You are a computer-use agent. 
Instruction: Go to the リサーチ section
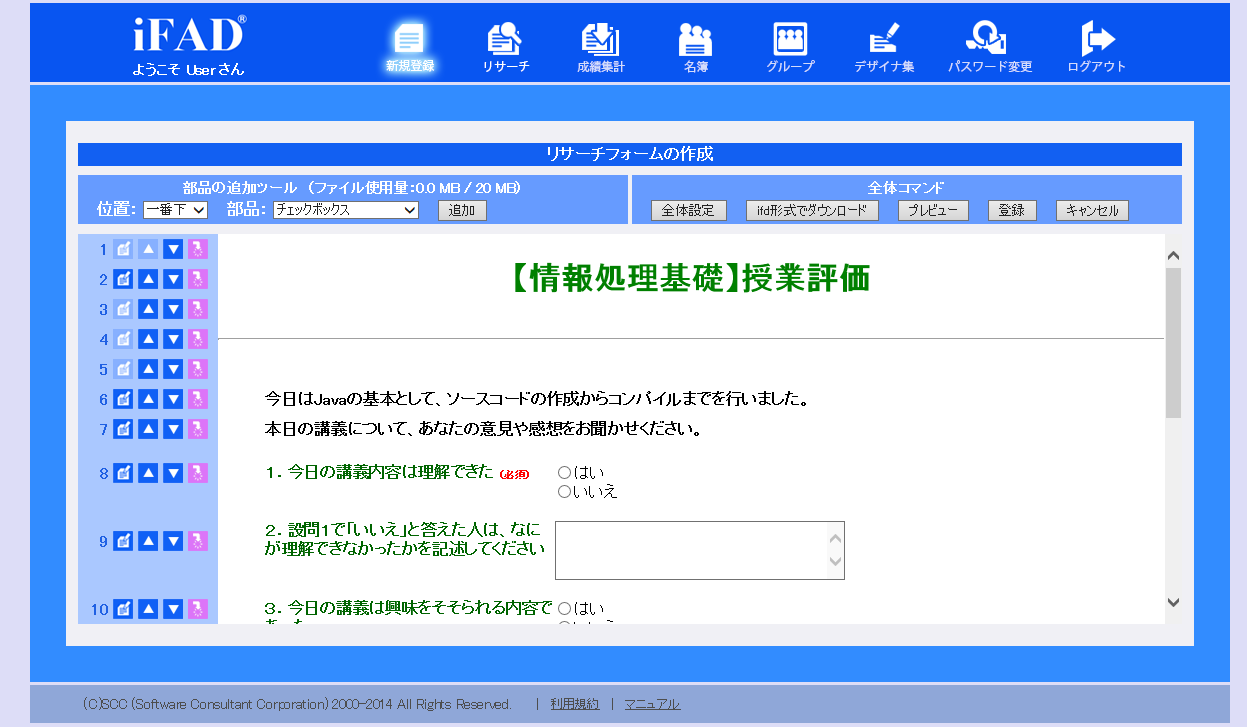pos(505,47)
